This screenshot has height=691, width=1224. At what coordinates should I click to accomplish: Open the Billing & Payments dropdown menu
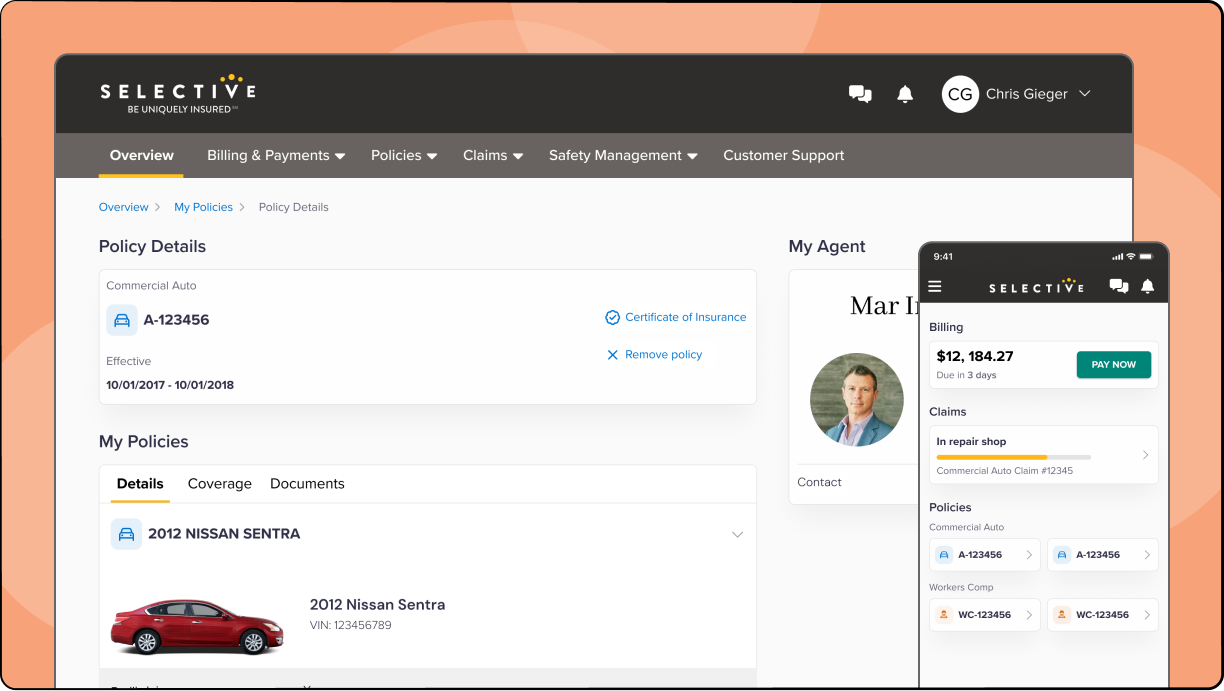pos(275,155)
